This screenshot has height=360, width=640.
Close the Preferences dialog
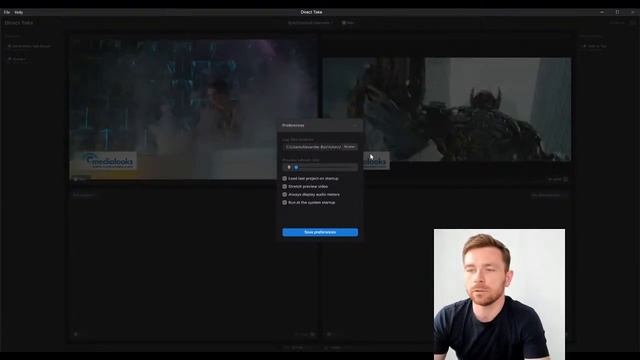click(356, 125)
